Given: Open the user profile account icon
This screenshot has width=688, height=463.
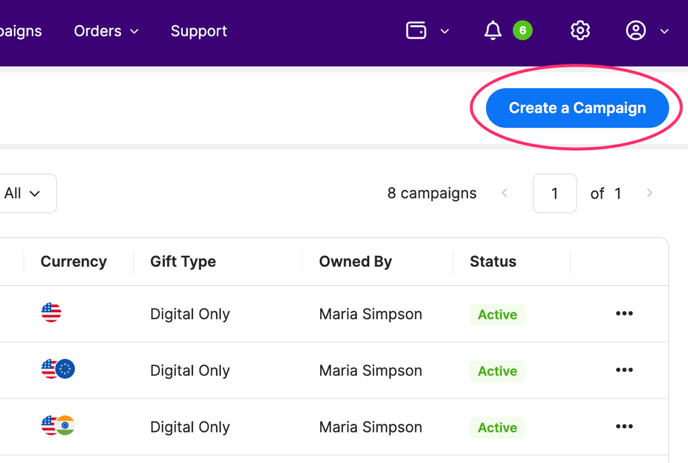Looking at the screenshot, I should click(x=636, y=31).
